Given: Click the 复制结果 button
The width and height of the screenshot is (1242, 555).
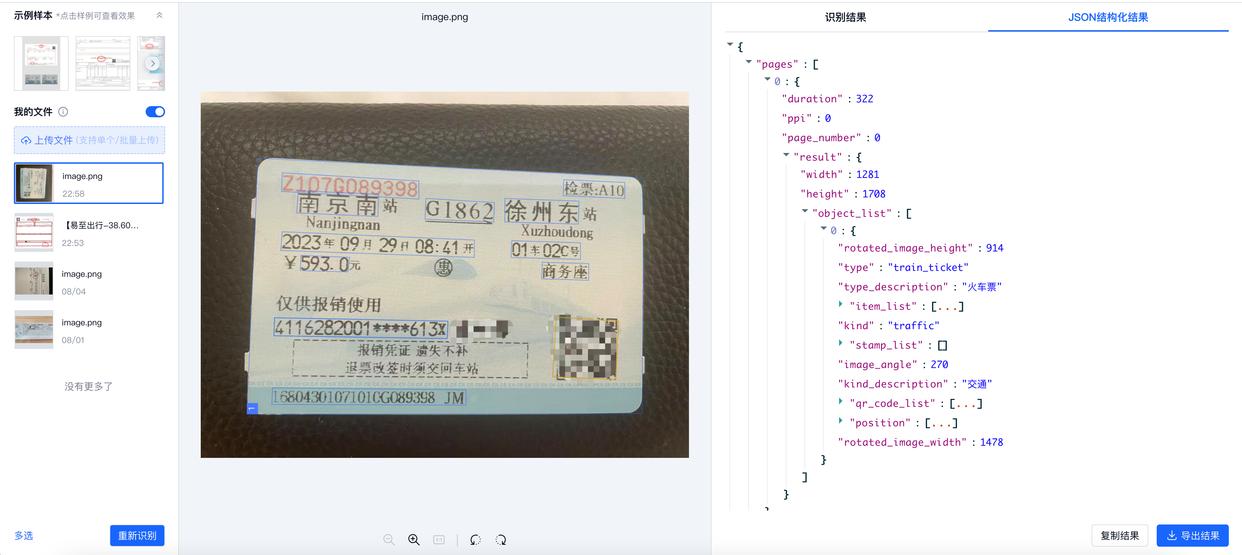Looking at the screenshot, I should coord(1119,536).
